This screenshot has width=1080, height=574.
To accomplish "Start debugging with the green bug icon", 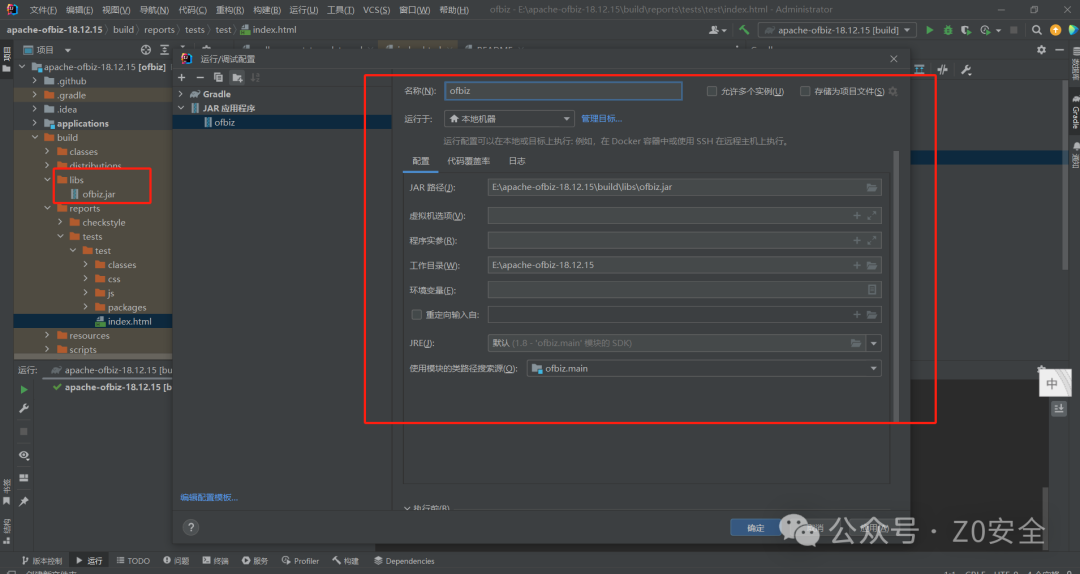I will click(x=948, y=30).
